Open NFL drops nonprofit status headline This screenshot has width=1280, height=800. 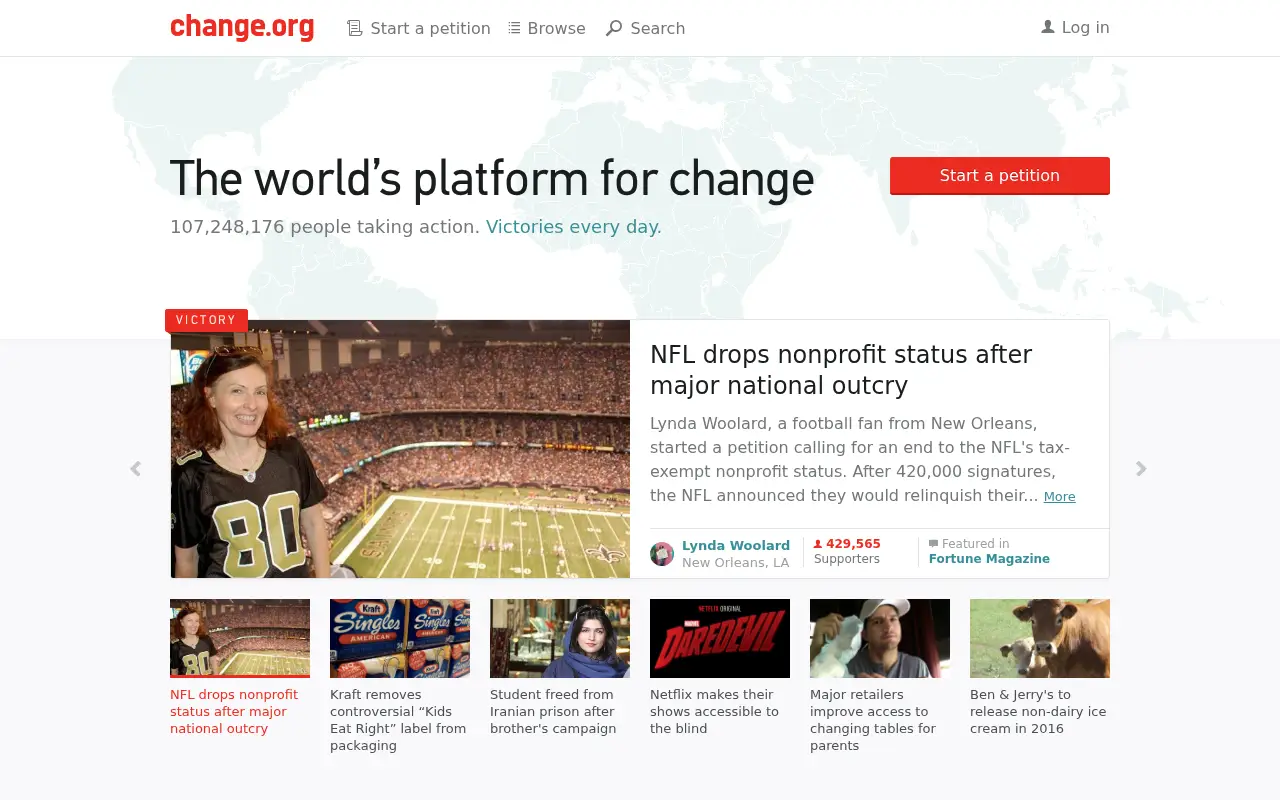[841, 370]
